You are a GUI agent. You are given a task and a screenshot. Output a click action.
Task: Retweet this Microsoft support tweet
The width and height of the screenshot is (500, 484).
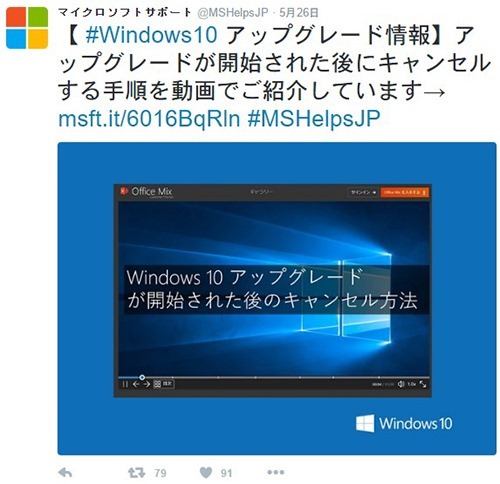click(x=137, y=472)
